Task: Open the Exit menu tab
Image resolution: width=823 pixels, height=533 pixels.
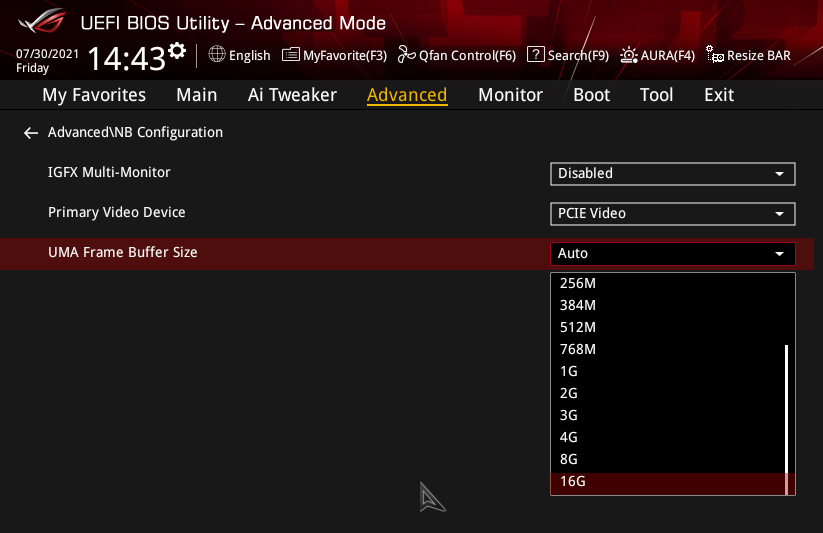Action: pyautogui.click(x=718, y=95)
